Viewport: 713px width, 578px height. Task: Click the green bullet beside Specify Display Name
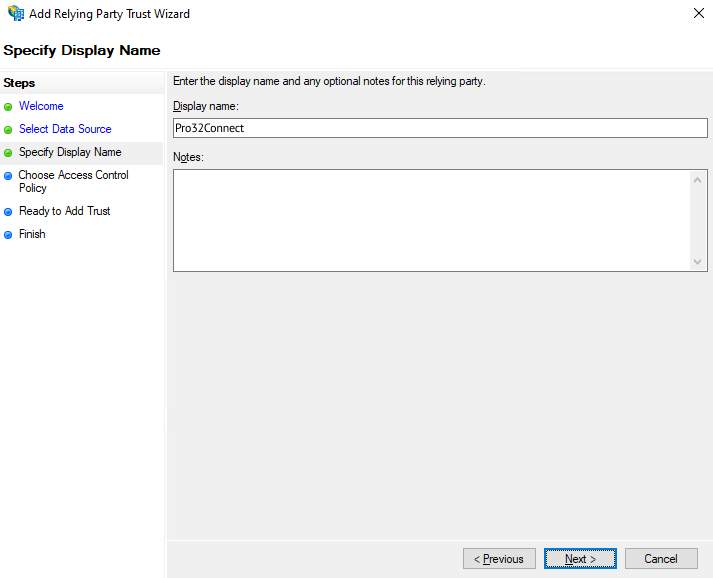(9, 152)
